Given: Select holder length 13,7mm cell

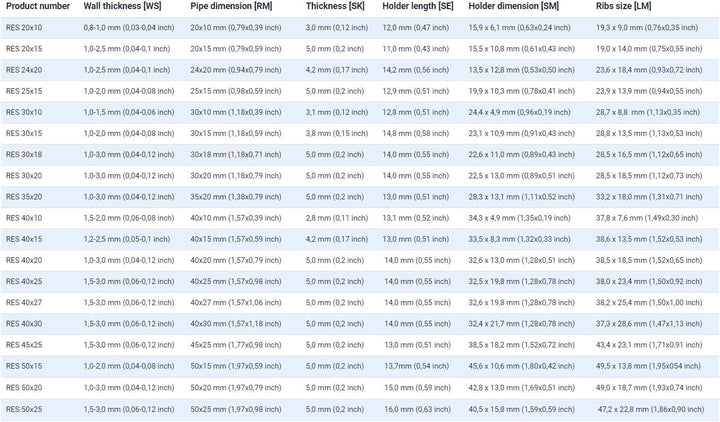Looking at the screenshot, I should coord(416,366).
